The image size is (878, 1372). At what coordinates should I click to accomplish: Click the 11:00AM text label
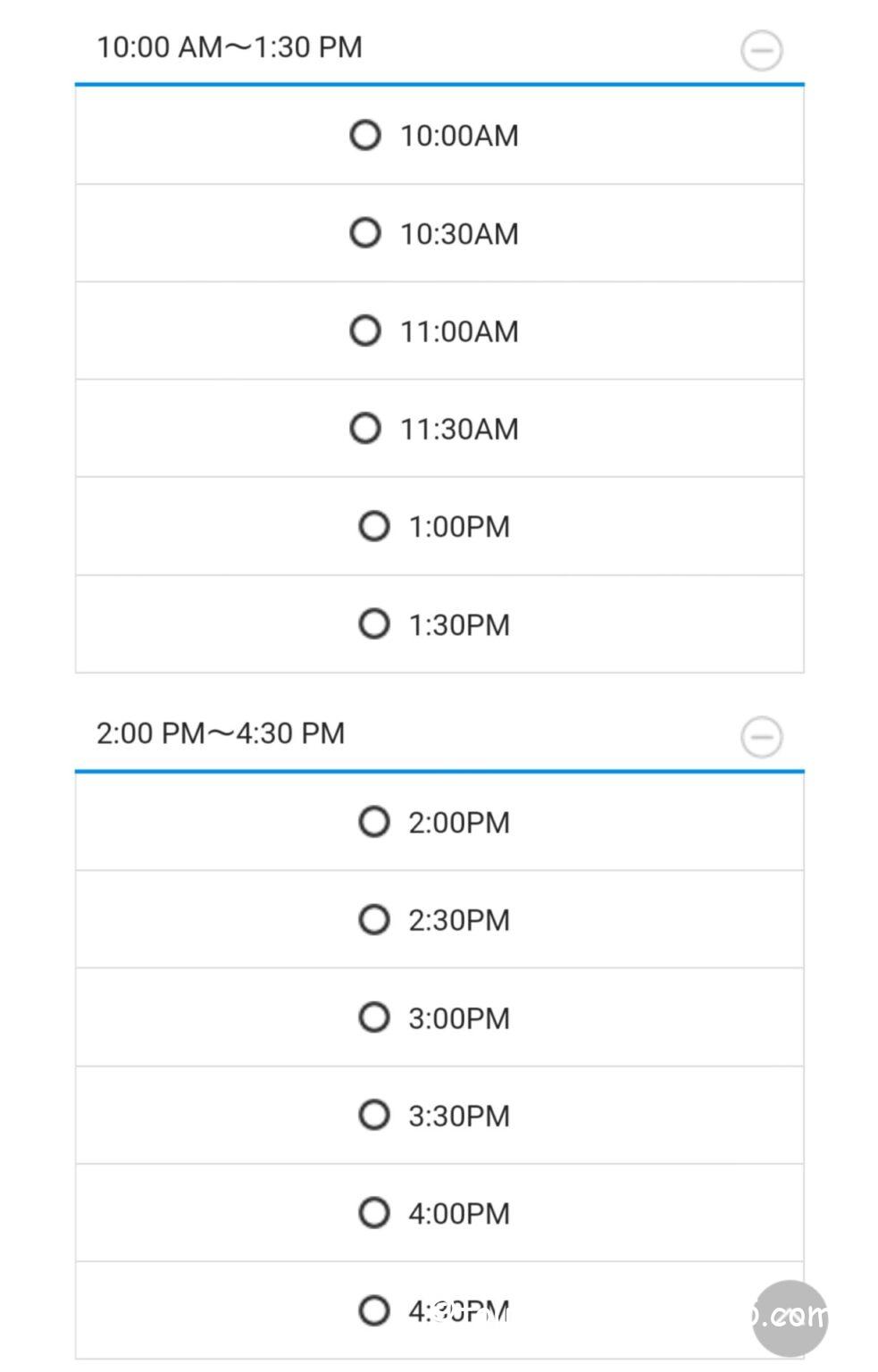tap(459, 331)
